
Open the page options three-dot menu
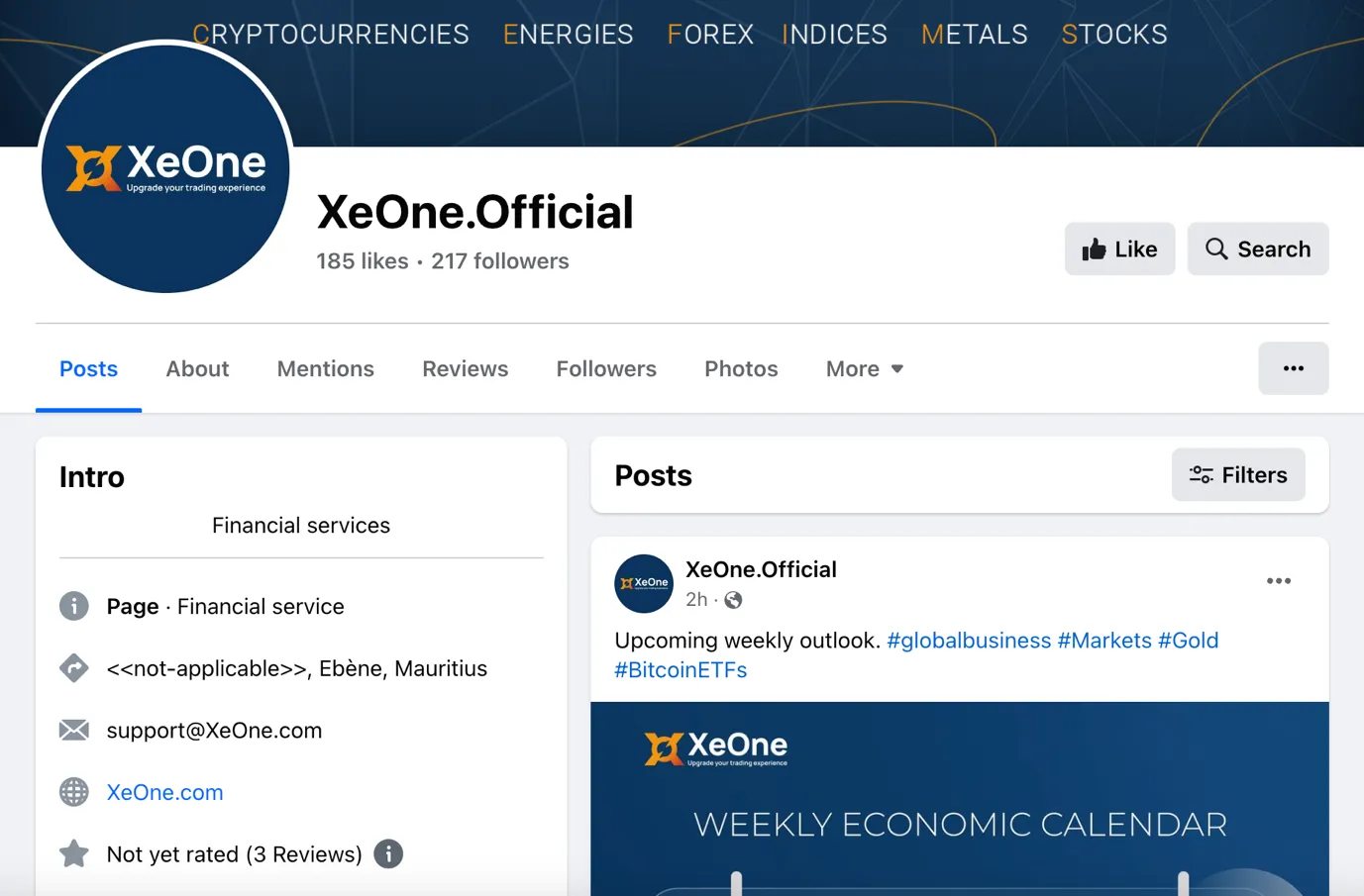click(1293, 368)
